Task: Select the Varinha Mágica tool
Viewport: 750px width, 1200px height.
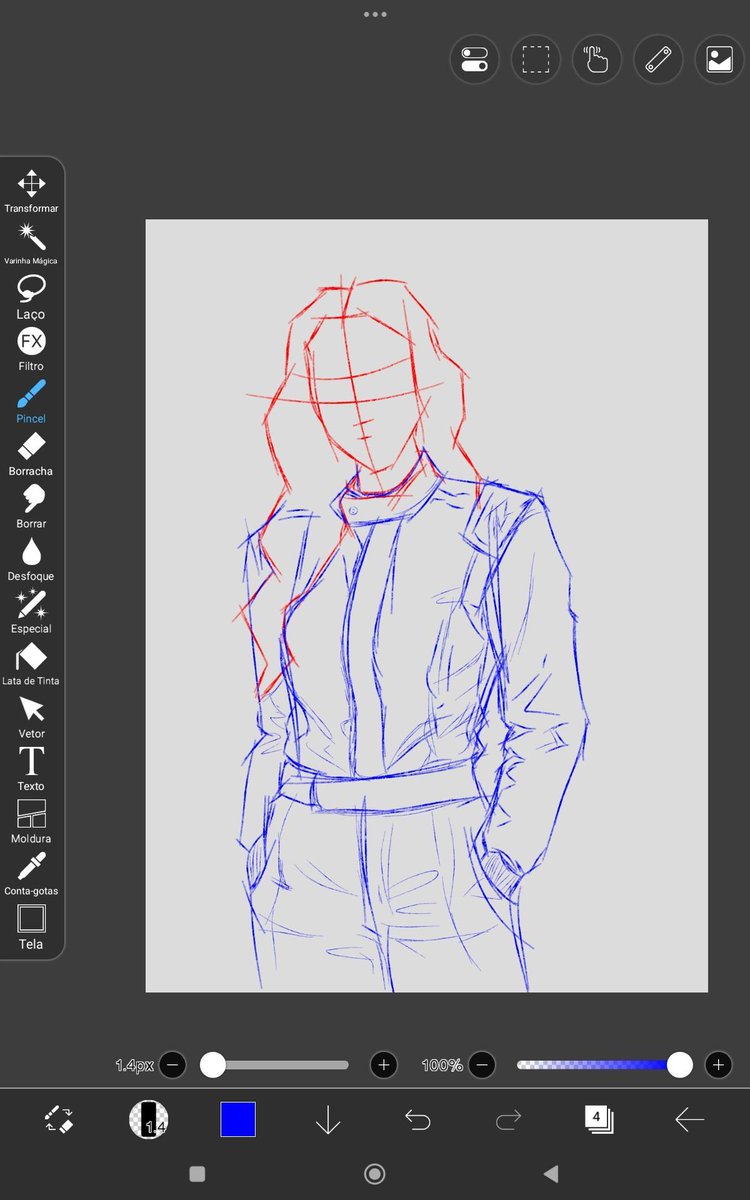Action: point(31,244)
